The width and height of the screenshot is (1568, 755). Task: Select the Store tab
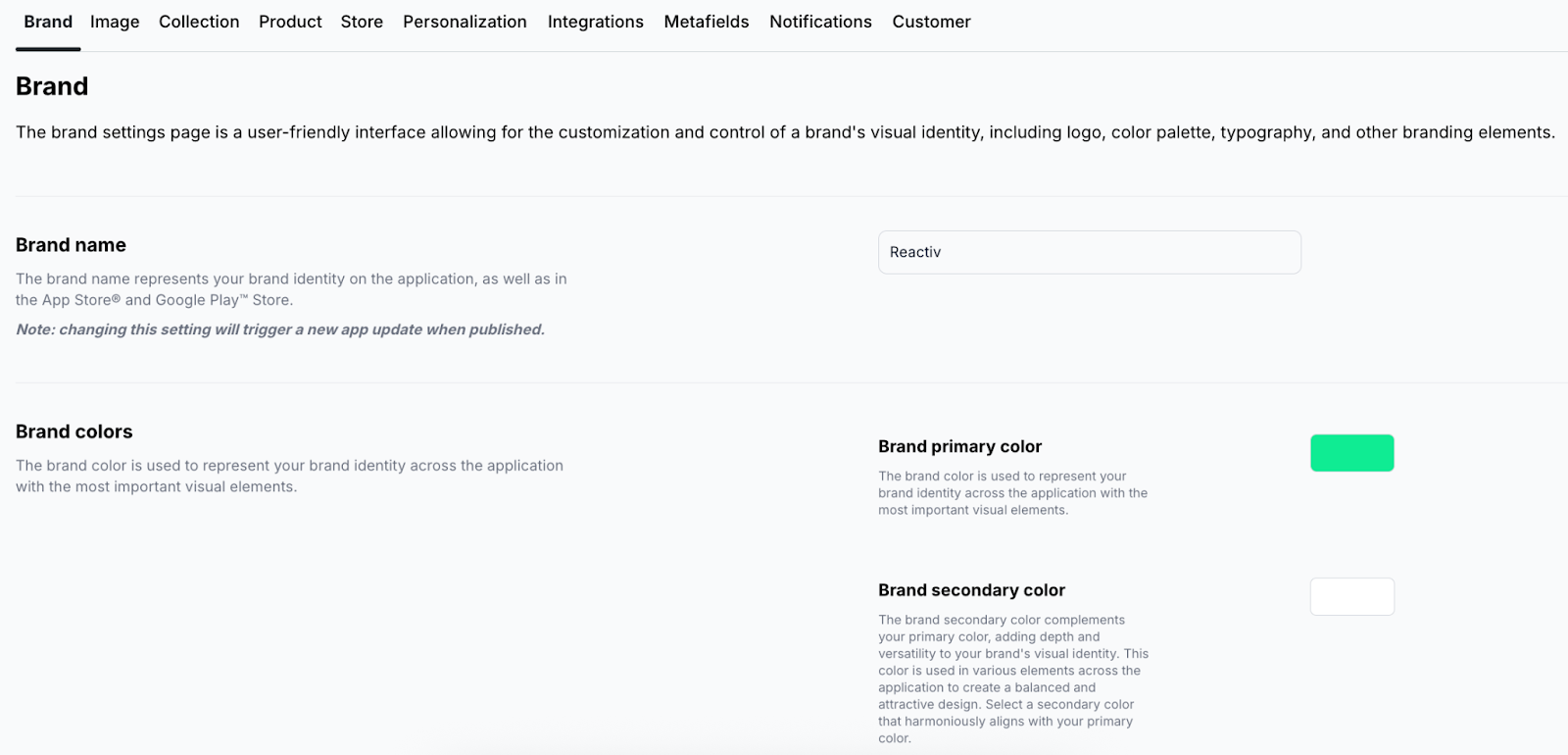click(x=362, y=22)
